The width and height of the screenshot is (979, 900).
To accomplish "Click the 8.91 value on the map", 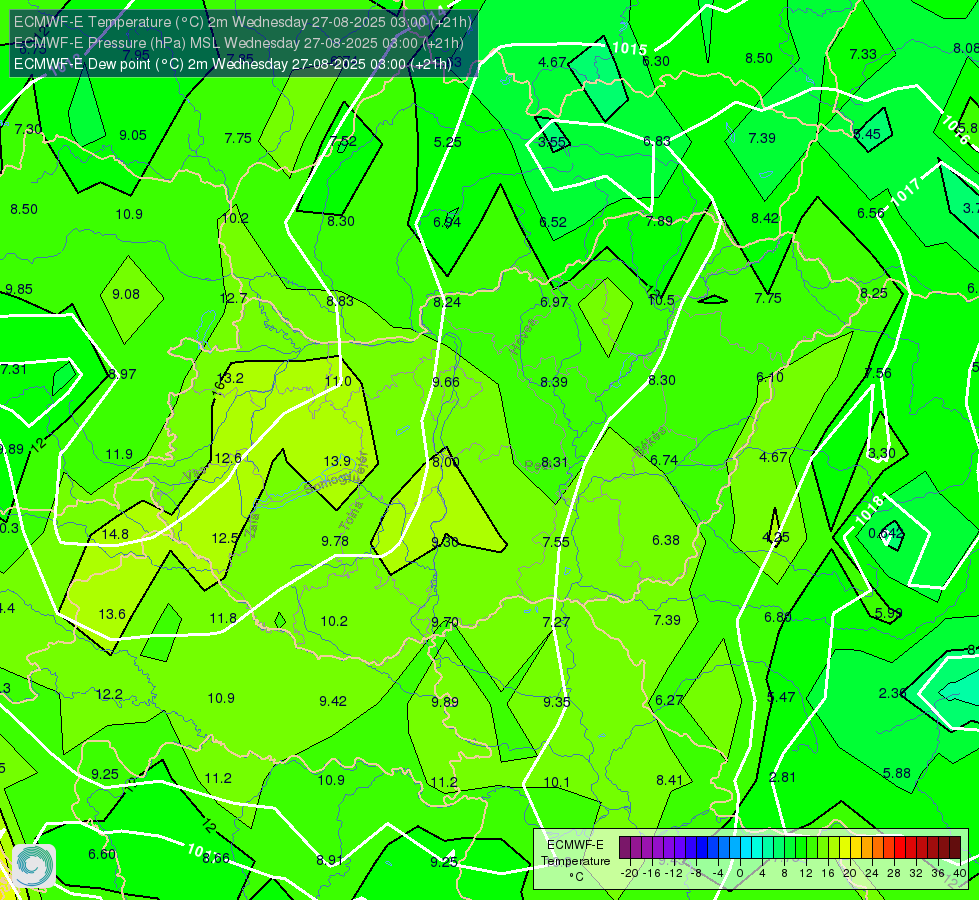I will pyautogui.click(x=330, y=860).
